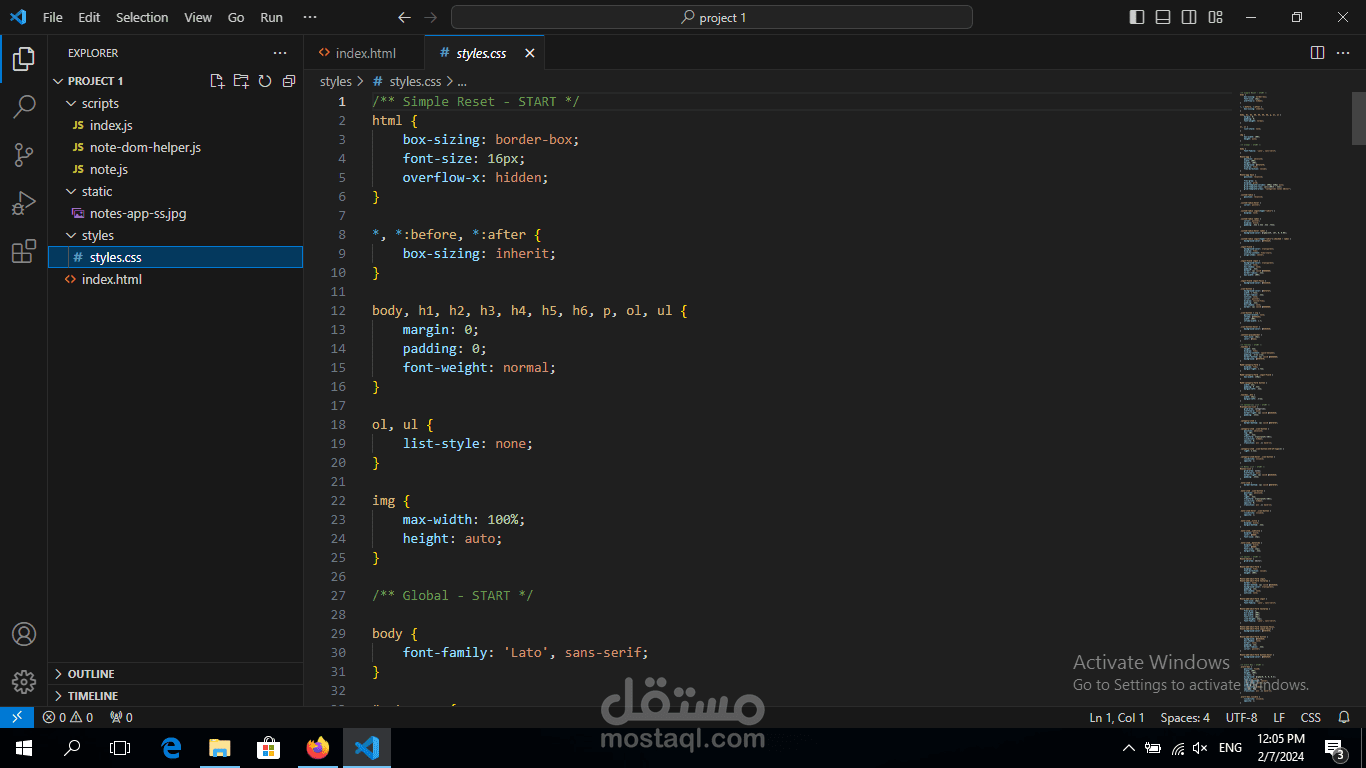Screen dimensions: 1366x768
Task: Open the Edit menu
Action: (x=89, y=17)
